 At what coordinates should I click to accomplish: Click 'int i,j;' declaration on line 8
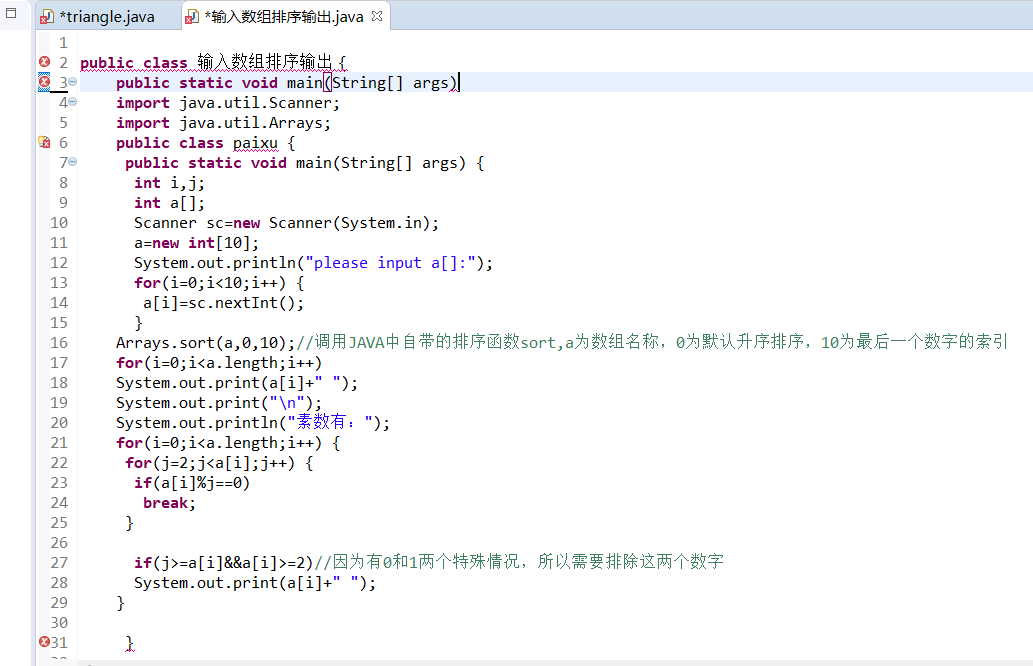pyautogui.click(x=169, y=183)
